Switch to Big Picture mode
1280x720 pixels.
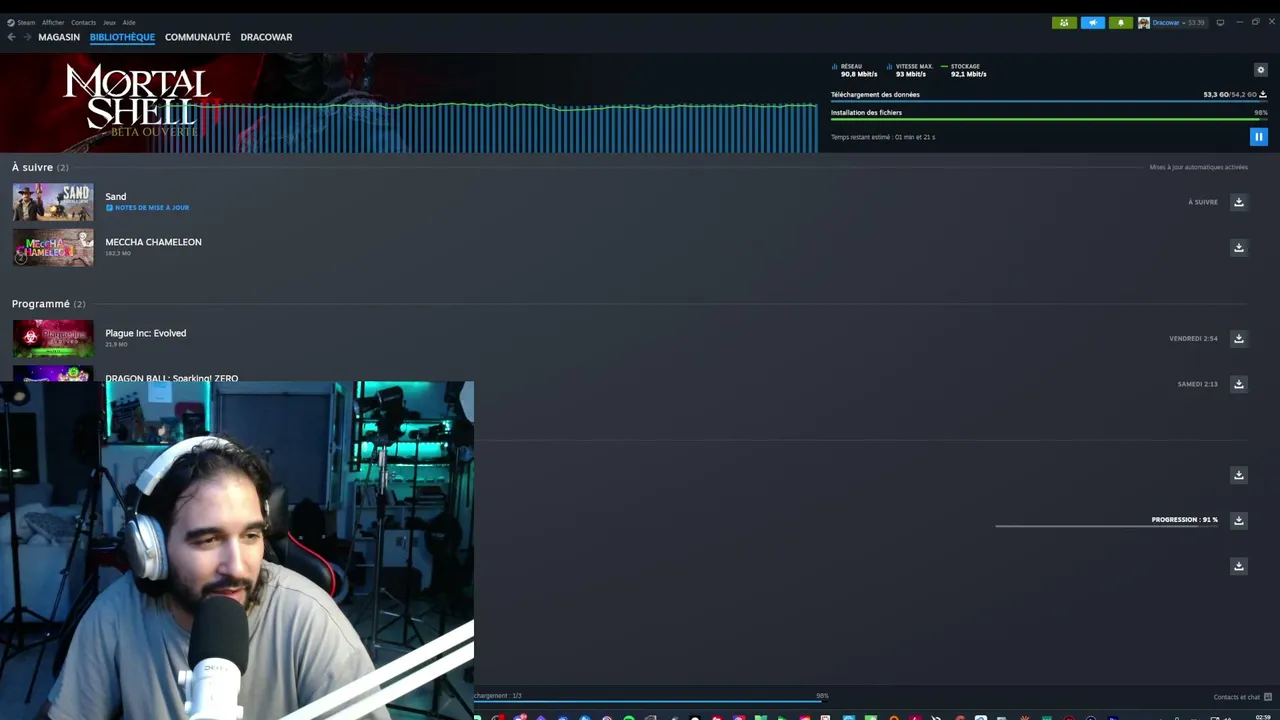pos(1220,22)
